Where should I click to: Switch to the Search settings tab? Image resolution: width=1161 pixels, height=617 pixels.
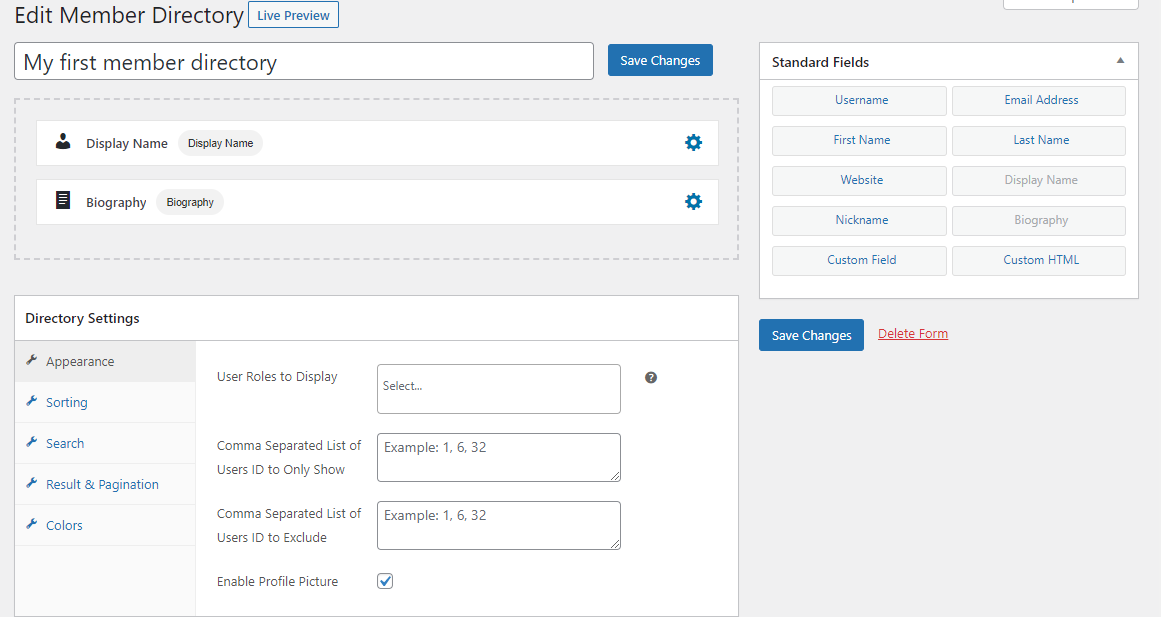click(x=105, y=443)
